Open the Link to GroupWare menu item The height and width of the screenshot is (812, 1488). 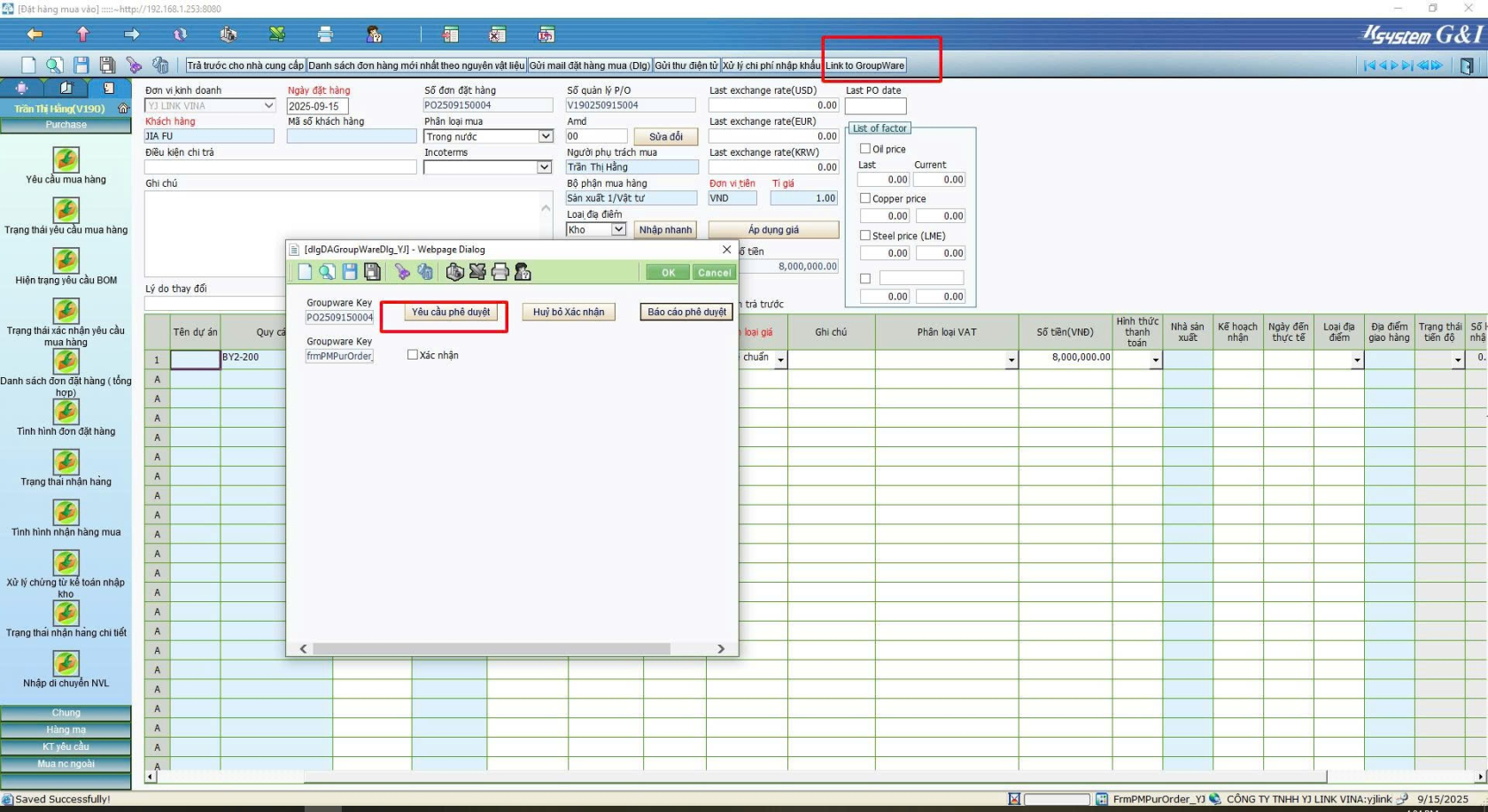coord(865,66)
